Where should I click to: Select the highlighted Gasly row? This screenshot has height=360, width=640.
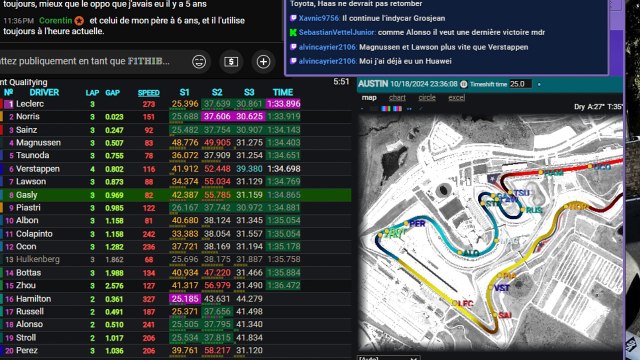pyautogui.click(x=176, y=195)
